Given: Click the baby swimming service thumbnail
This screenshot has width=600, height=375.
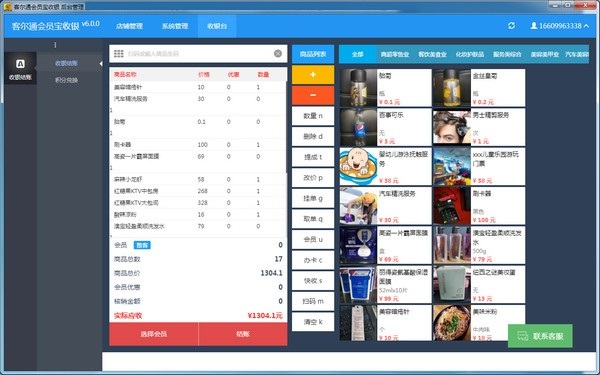Looking at the screenshot, I should [x=359, y=166].
